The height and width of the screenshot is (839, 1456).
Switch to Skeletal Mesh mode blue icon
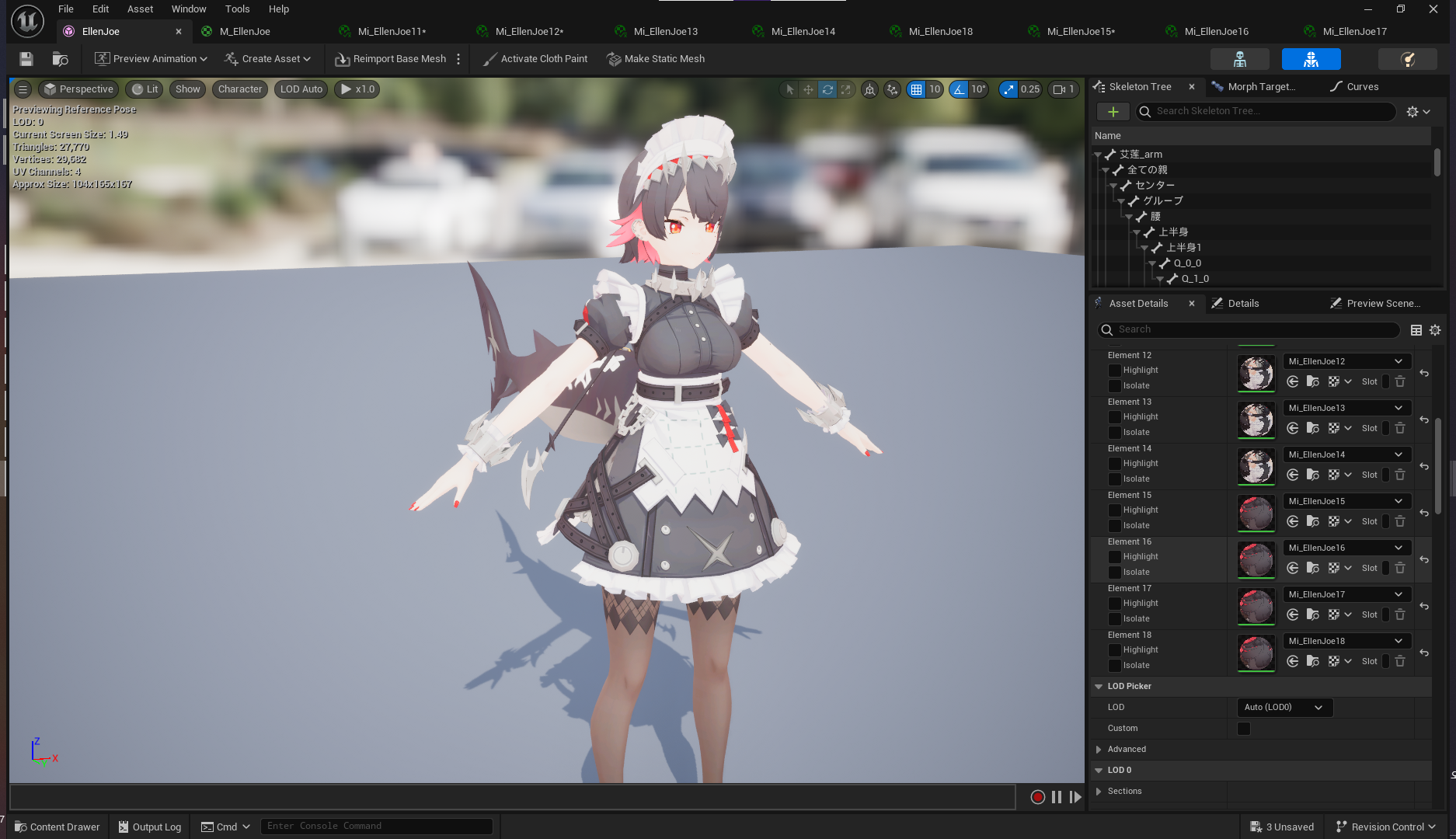1311,59
